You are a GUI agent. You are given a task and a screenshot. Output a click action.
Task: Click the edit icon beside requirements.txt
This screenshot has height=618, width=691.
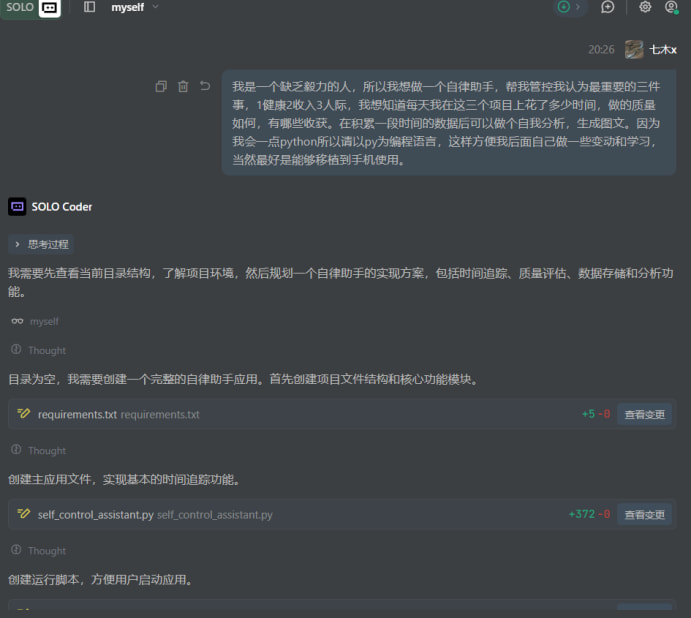[x=23, y=414]
